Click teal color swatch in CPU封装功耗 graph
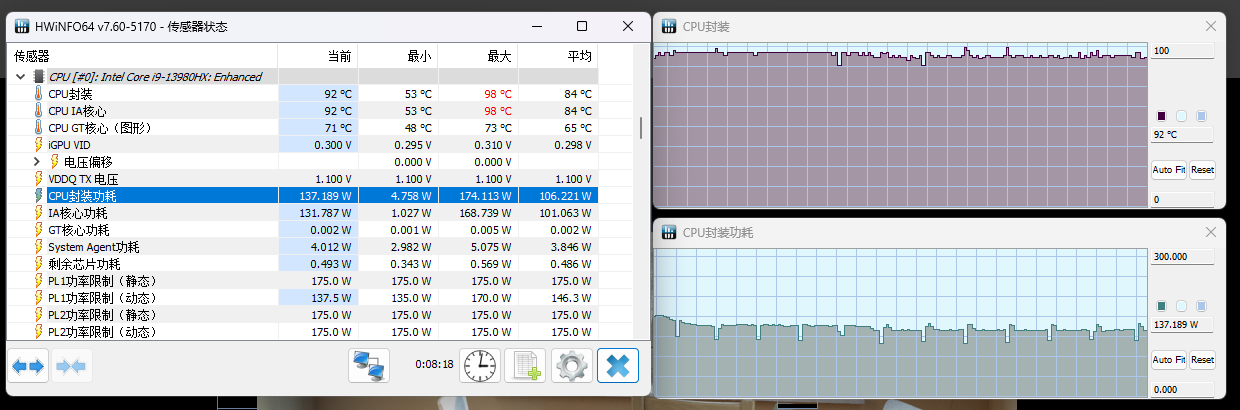This screenshot has height=410, width=1240. point(1162,306)
